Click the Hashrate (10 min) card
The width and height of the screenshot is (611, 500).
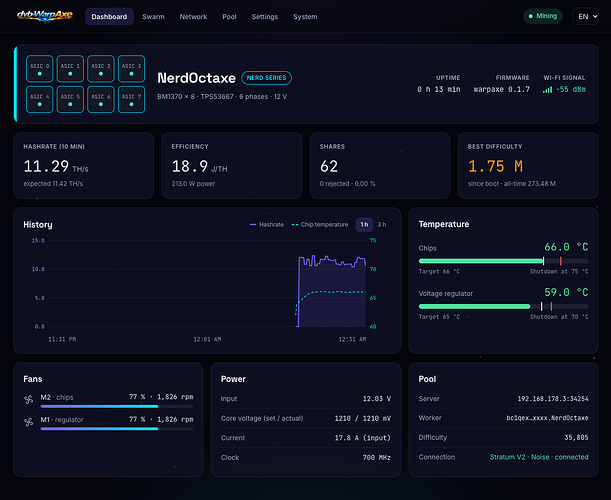click(x=83, y=166)
